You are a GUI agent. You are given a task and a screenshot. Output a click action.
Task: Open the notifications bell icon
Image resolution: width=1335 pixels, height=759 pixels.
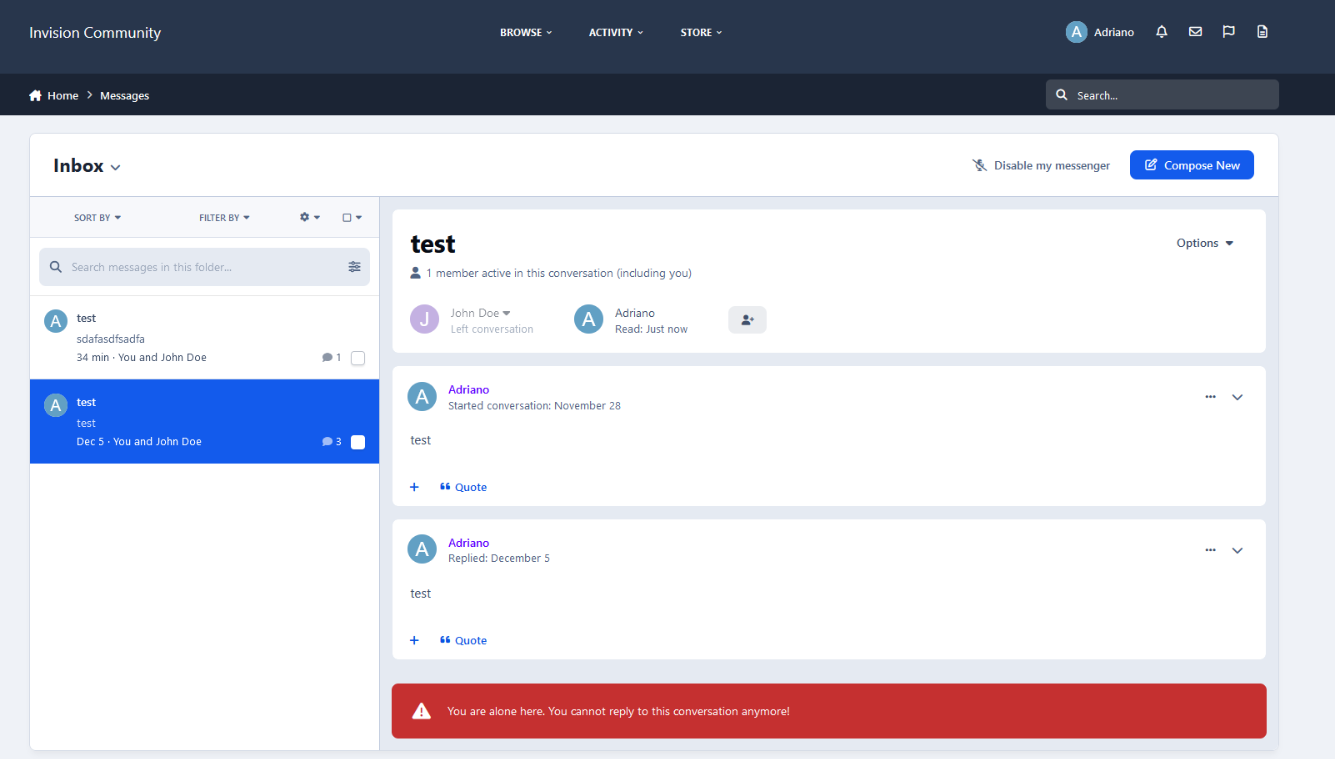point(1161,32)
